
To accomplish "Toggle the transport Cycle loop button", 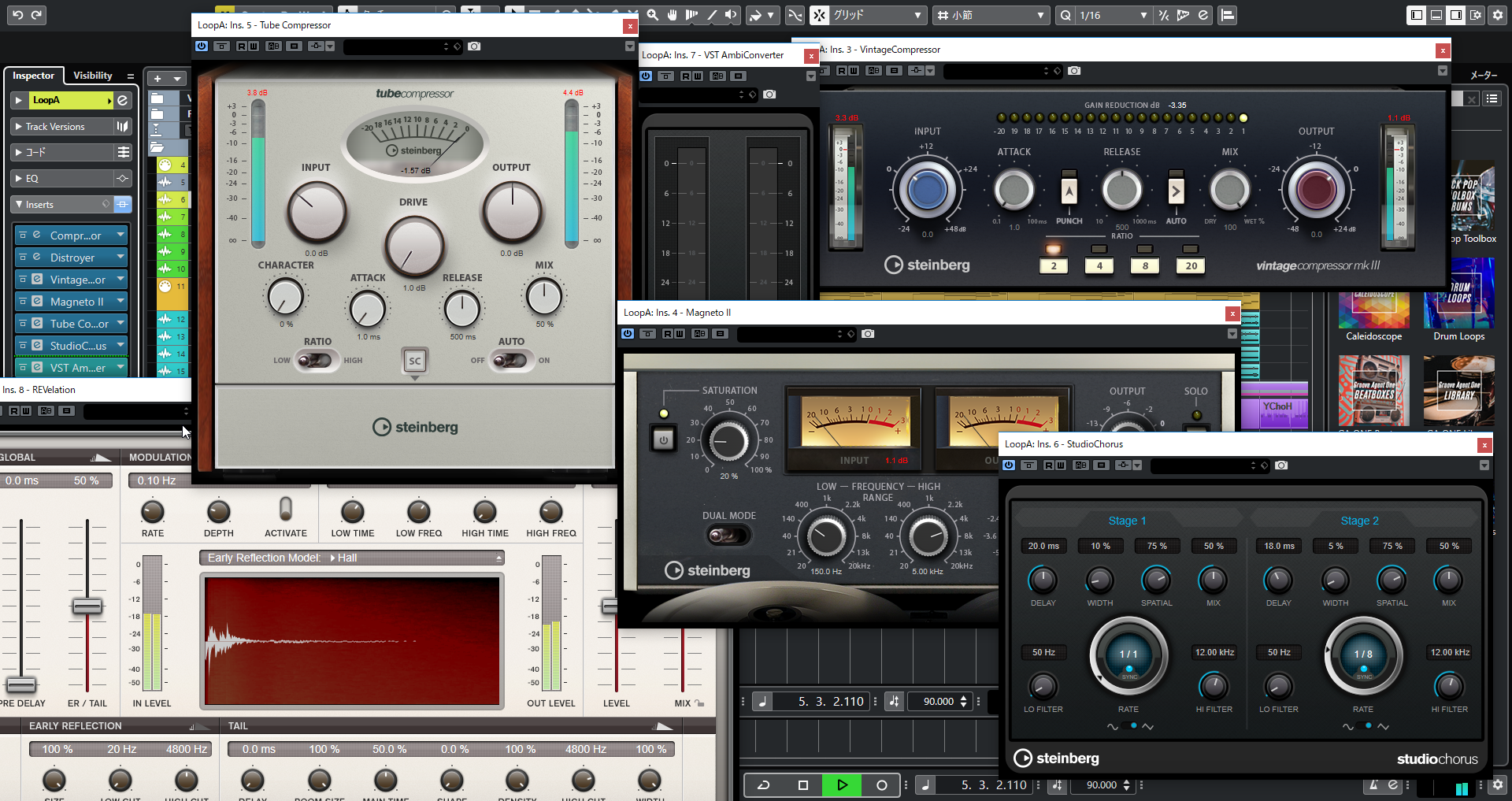I will click(x=763, y=784).
